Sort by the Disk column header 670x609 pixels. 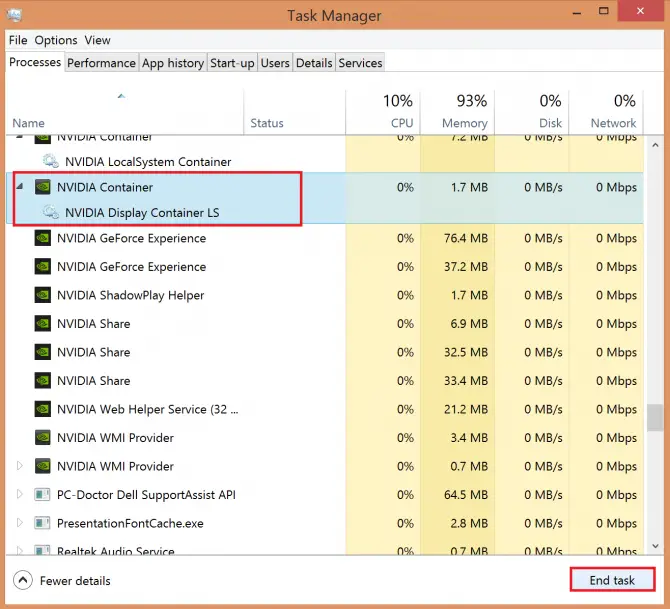pos(532,112)
